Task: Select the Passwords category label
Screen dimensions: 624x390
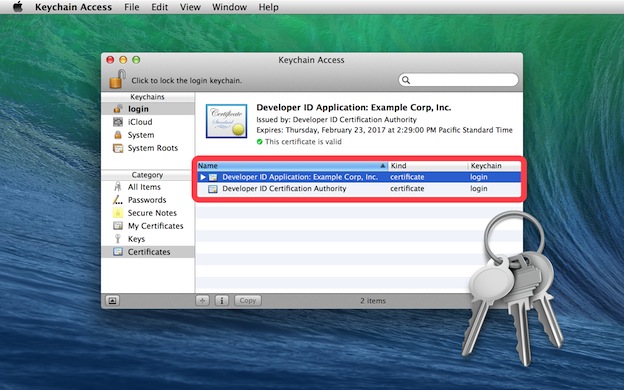Action: pos(147,200)
